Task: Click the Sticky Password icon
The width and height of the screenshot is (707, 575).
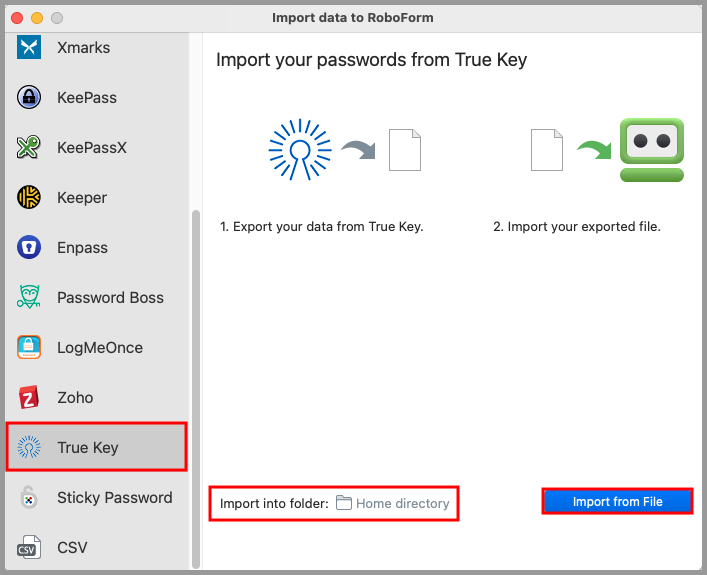Action: pos(29,497)
